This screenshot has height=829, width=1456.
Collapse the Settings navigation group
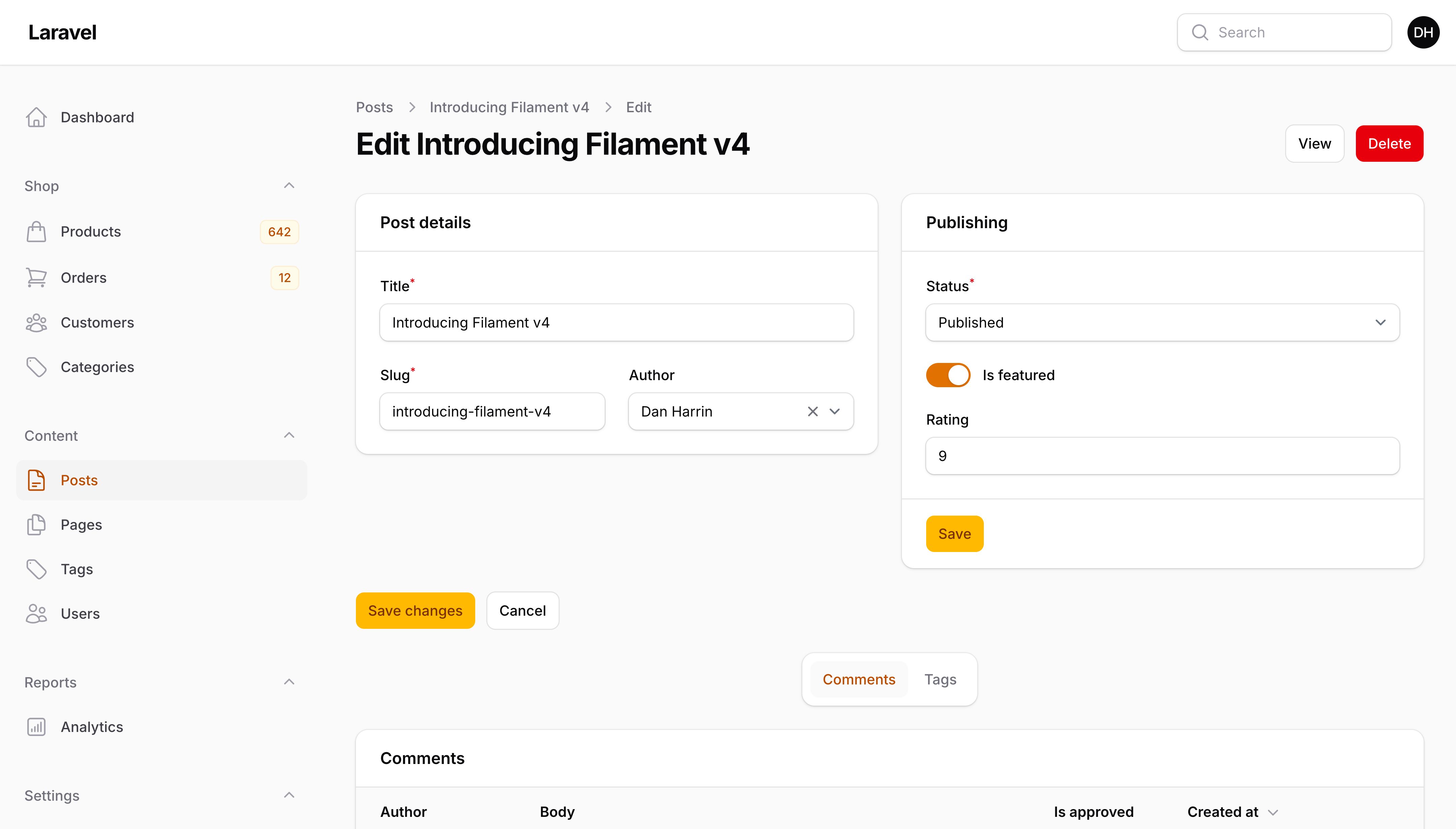point(289,795)
